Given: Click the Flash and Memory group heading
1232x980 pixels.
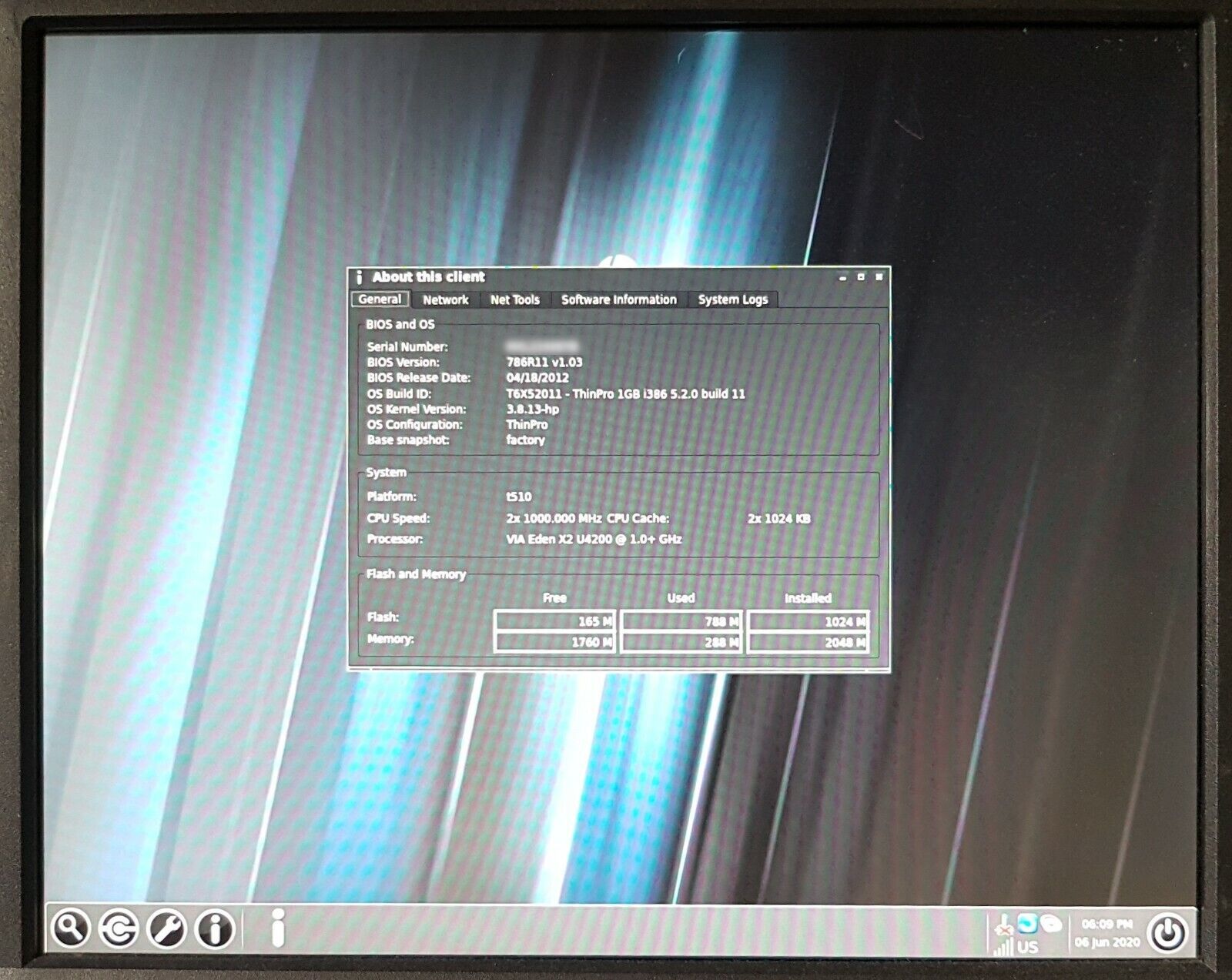Looking at the screenshot, I should tap(416, 574).
